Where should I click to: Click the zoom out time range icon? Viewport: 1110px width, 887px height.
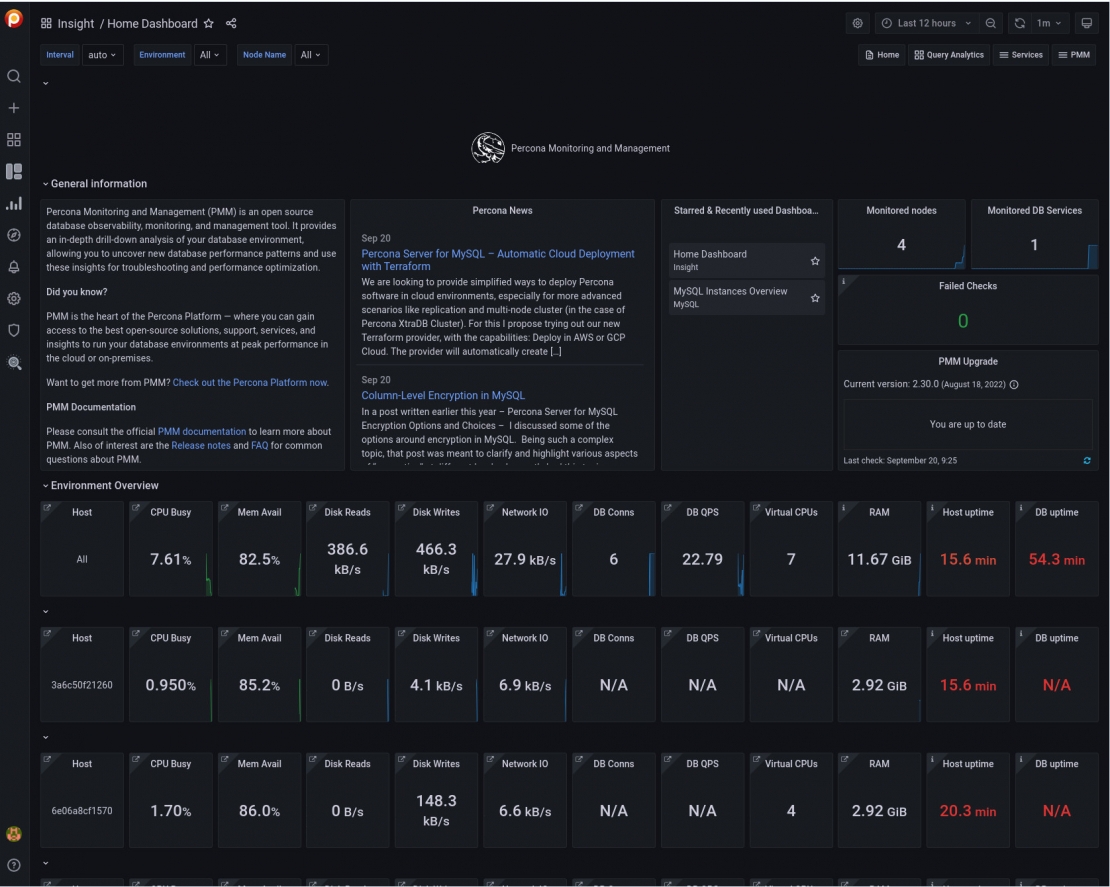click(990, 23)
